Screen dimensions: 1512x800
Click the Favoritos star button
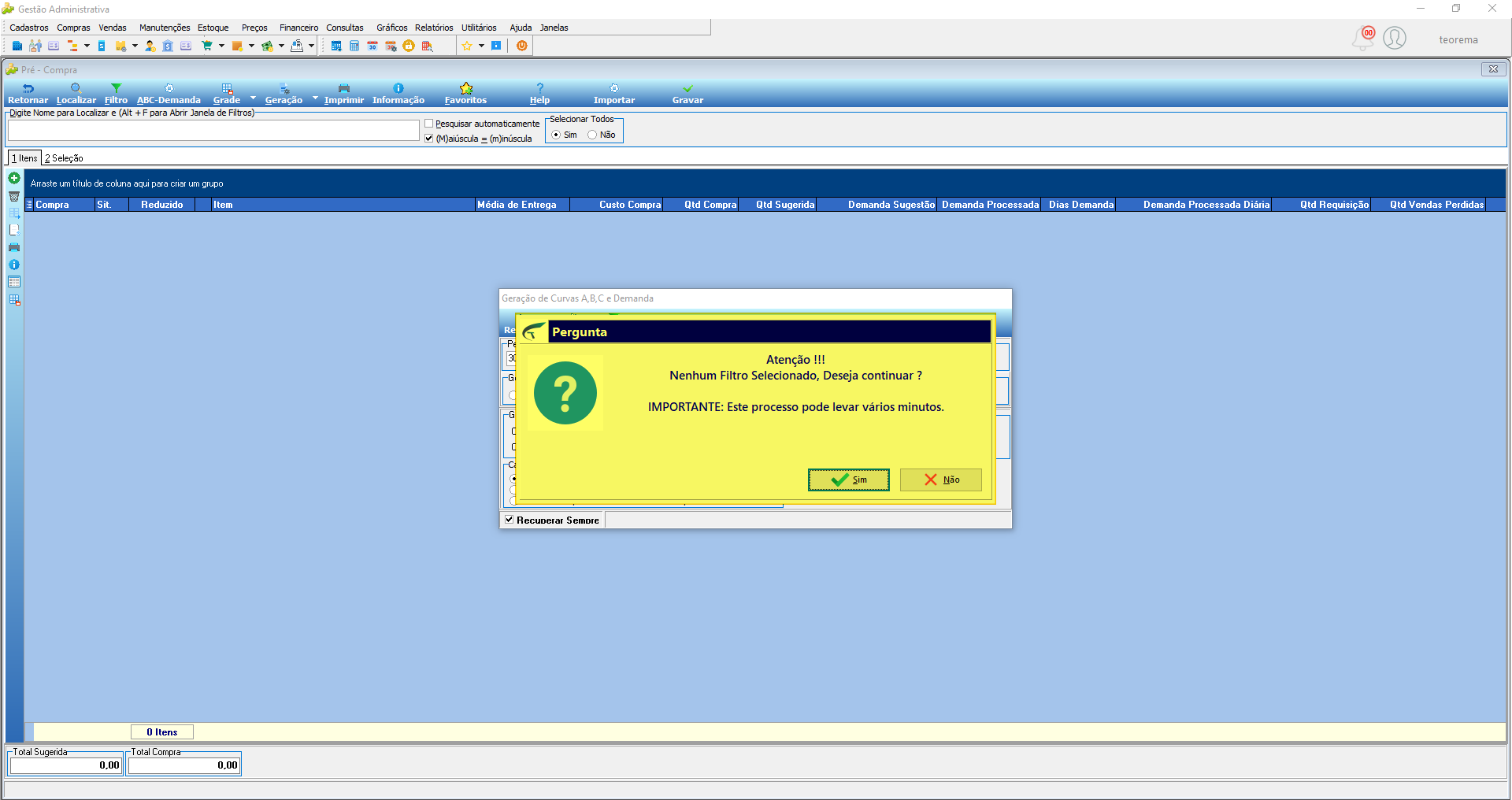[x=465, y=94]
